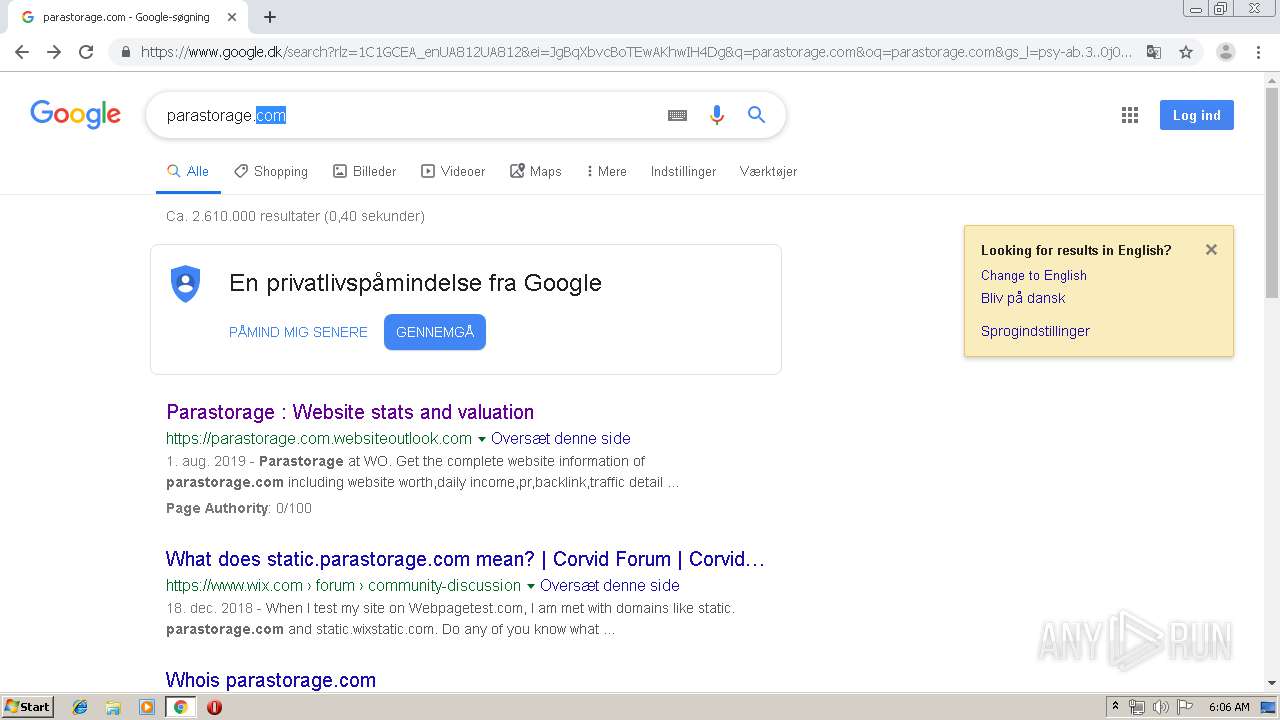Click the network tray icon
1280x720 pixels.
[x=1137, y=707]
